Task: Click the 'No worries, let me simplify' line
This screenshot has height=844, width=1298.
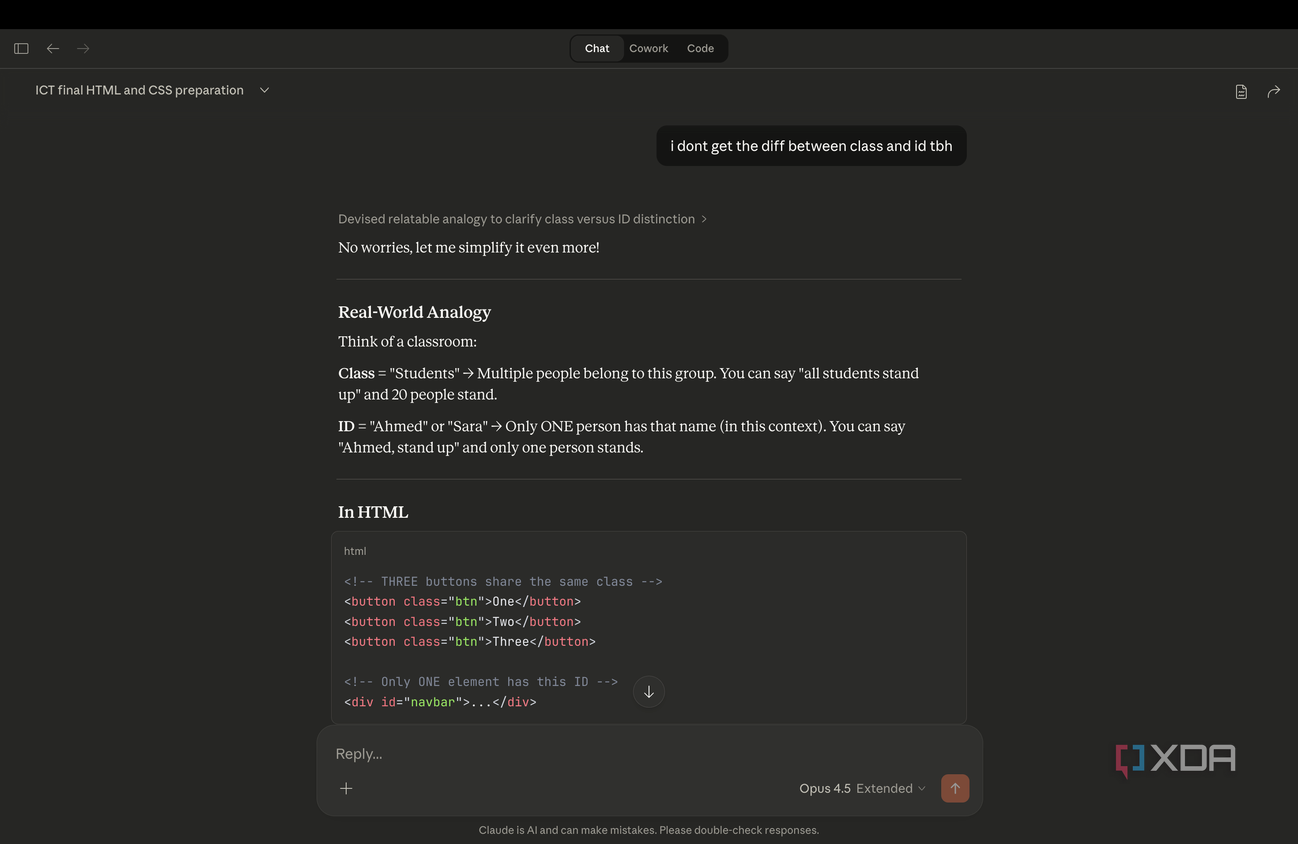Action: click(x=469, y=247)
